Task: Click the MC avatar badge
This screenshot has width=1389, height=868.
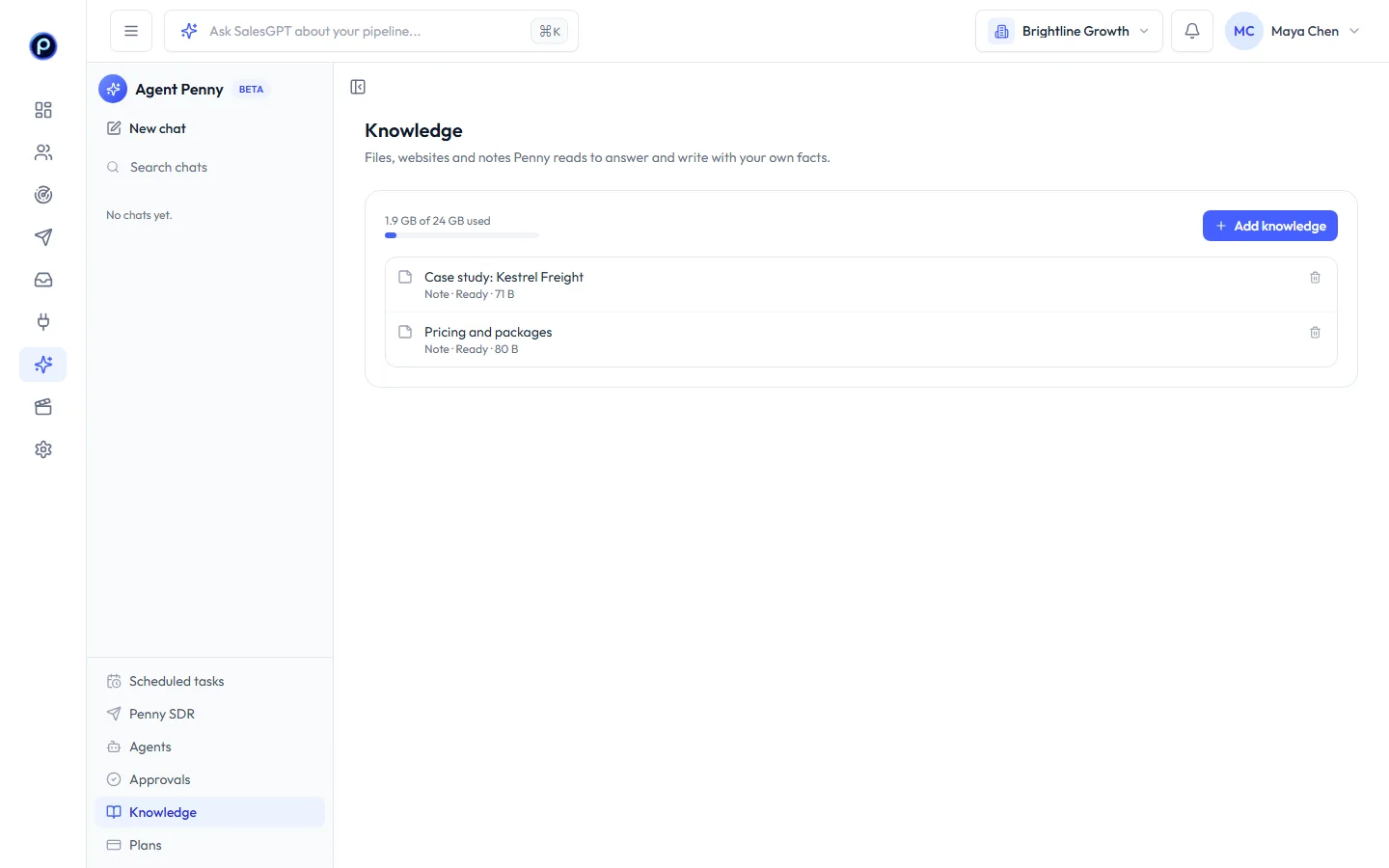Action: [1244, 31]
